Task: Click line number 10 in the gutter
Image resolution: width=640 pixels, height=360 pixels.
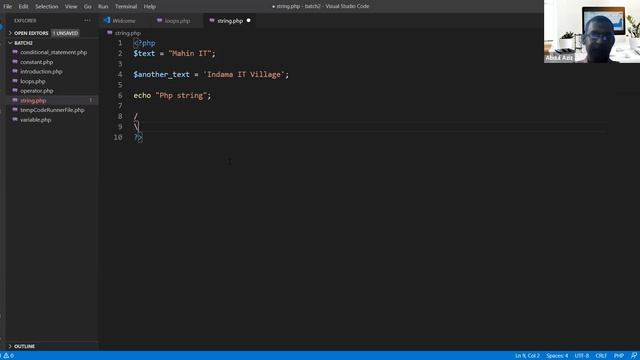Action: (x=118, y=138)
